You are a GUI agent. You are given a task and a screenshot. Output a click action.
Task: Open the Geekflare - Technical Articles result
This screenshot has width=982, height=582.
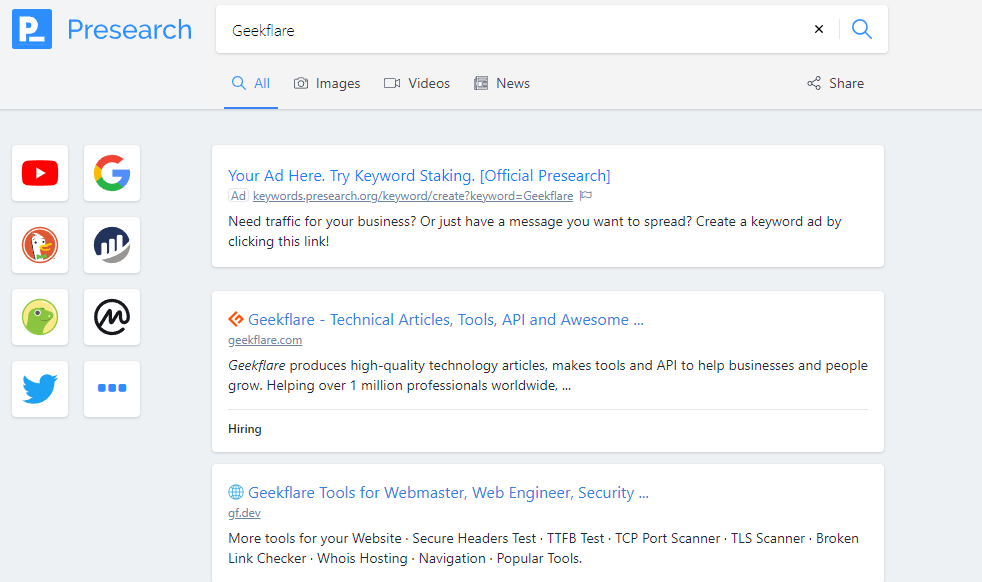tap(445, 320)
